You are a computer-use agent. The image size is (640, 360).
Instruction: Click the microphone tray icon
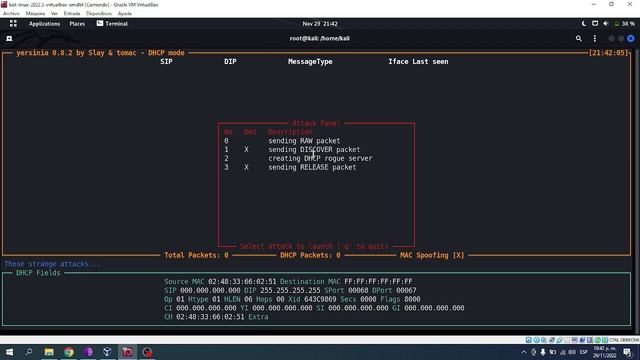543,352
